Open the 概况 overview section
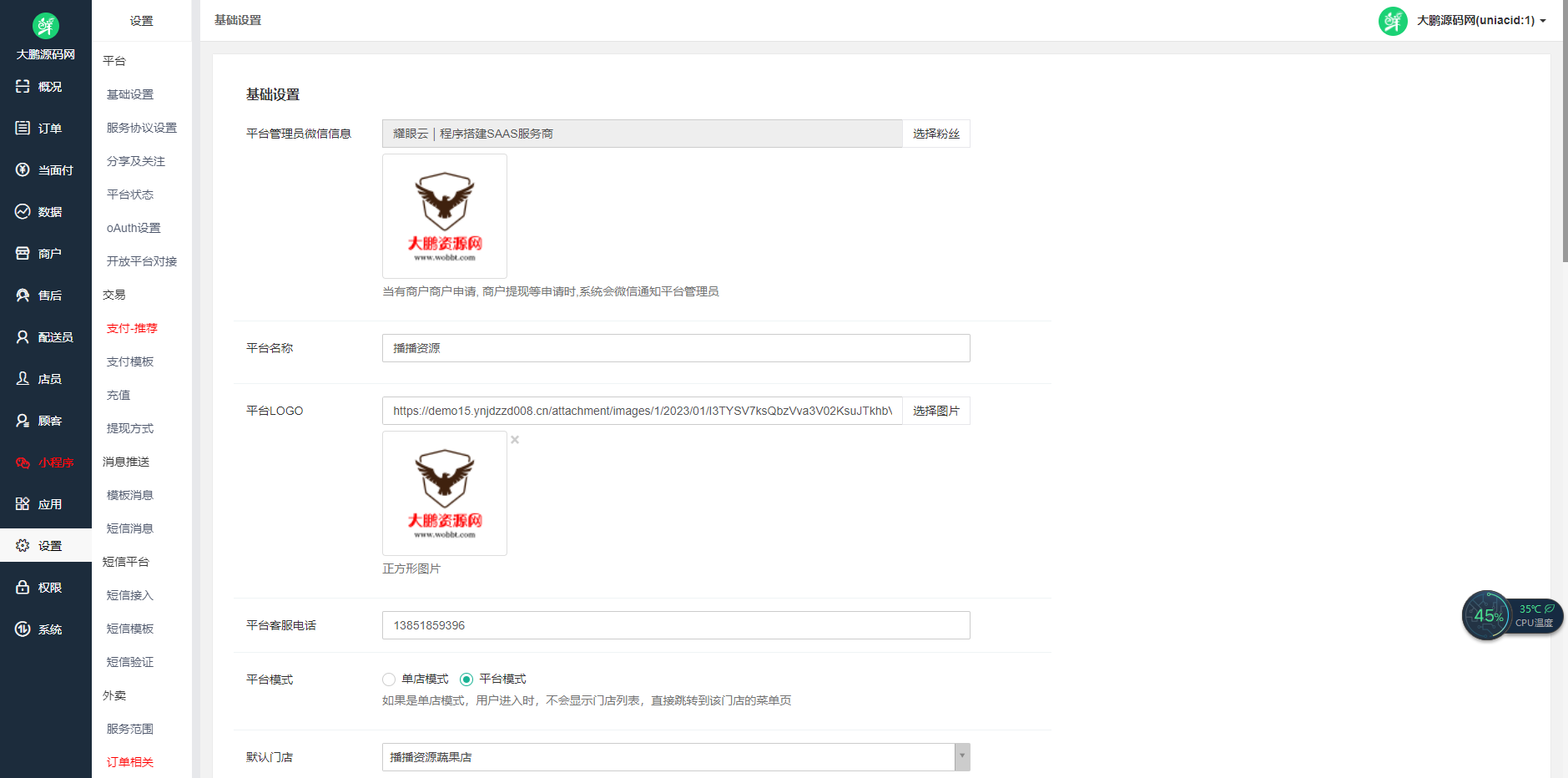The height and width of the screenshot is (778, 1568). coord(46,86)
